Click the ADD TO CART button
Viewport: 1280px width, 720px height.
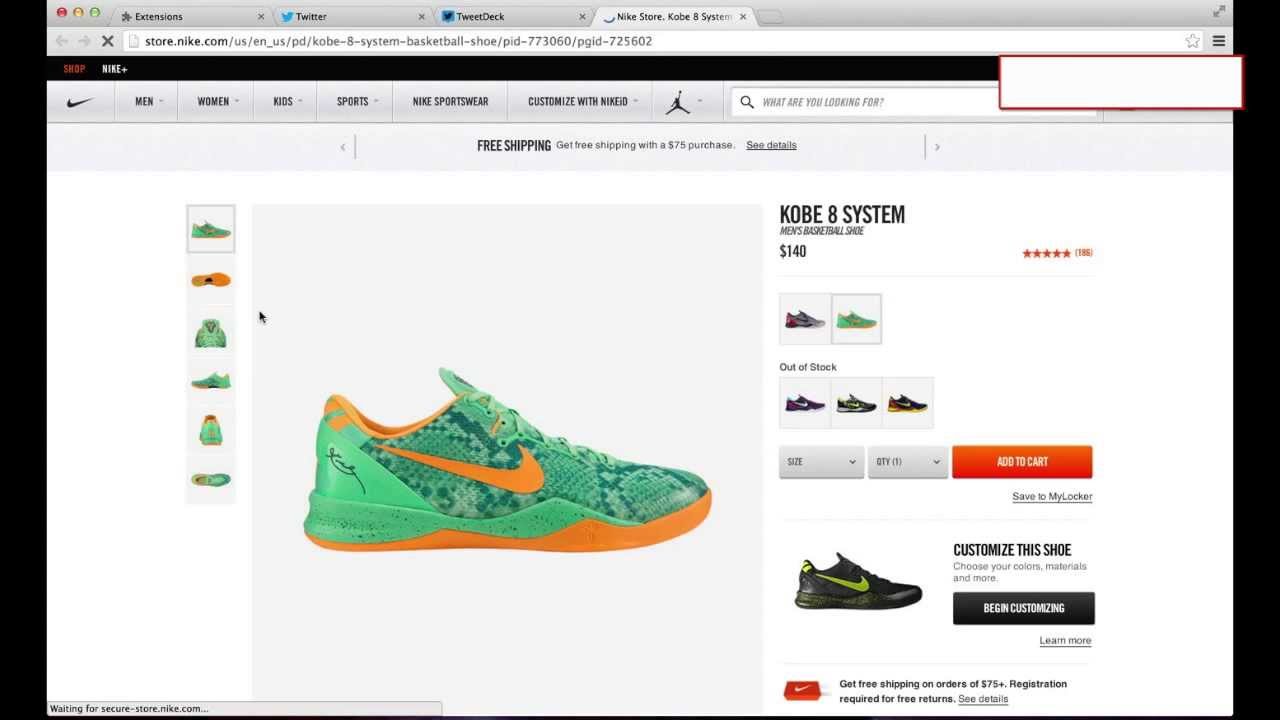tap(1022, 462)
